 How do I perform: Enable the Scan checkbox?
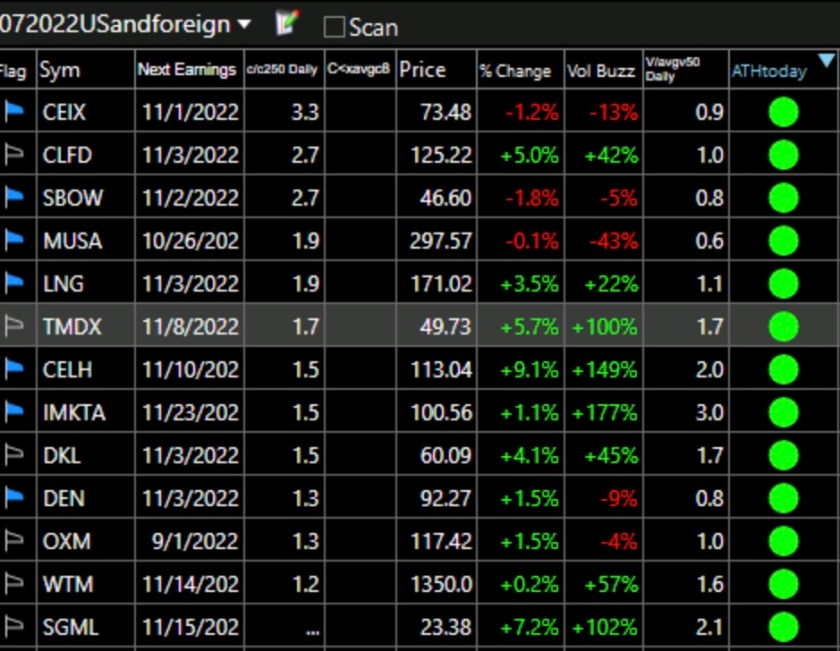[x=334, y=27]
